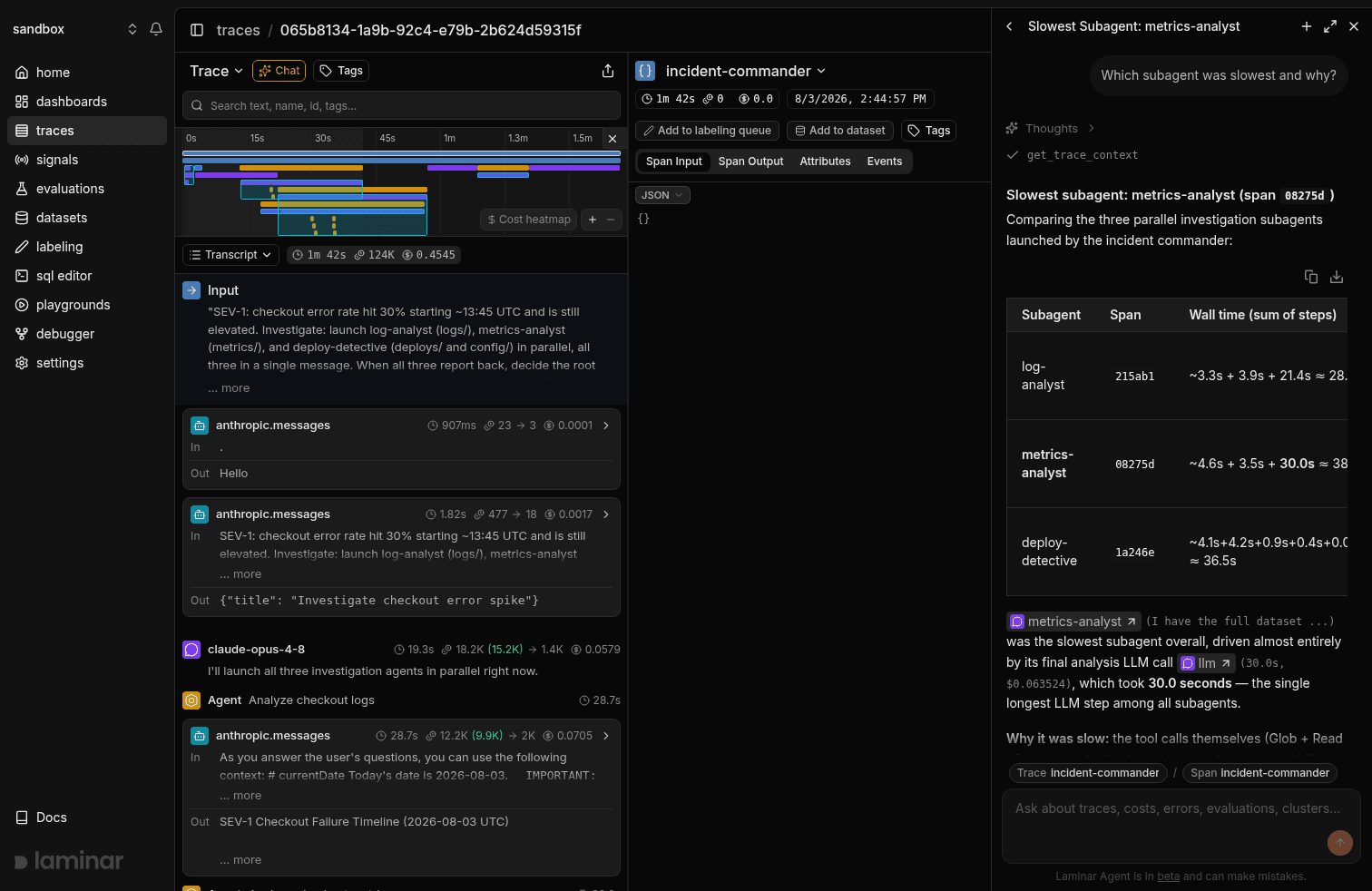The width and height of the screenshot is (1372, 891).
Task: Open settings page
Action: (x=87, y=363)
